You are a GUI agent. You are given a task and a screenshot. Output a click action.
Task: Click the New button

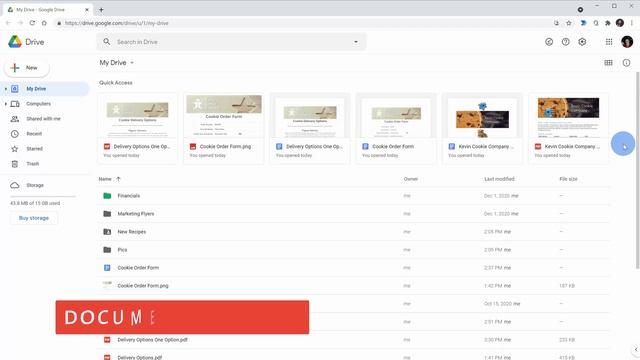point(27,68)
